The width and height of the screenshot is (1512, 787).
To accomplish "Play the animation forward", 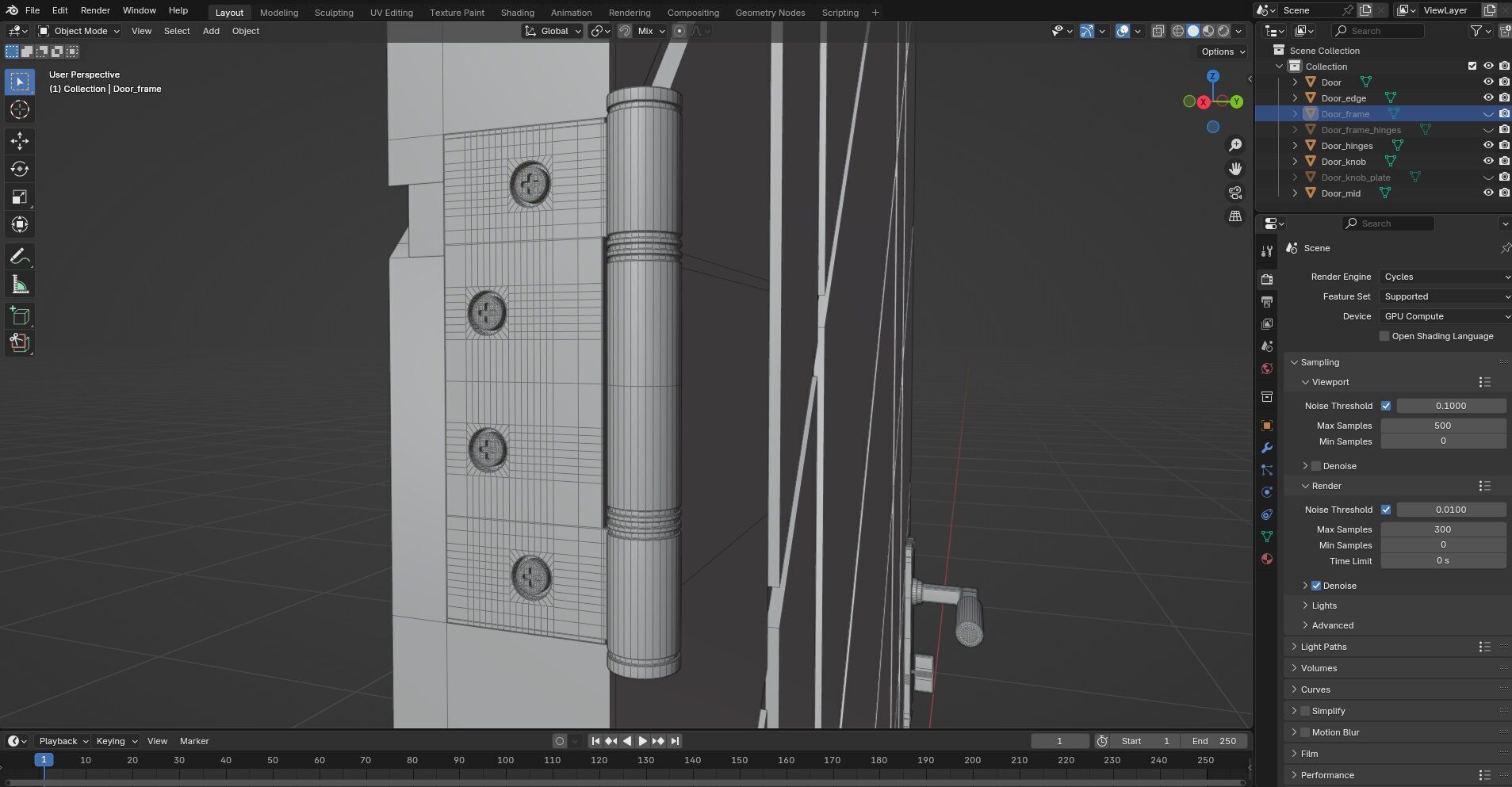I will coord(643,741).
